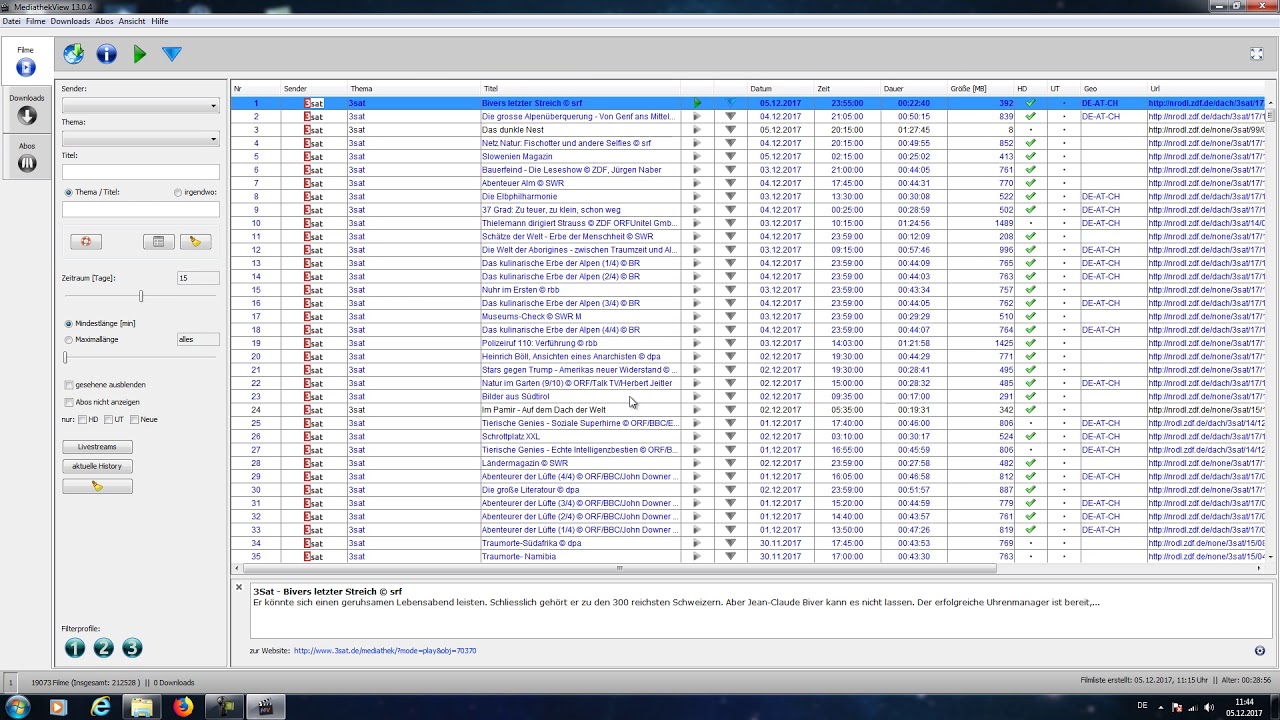Screen dimensions: 1280x720
Task: Click the Zeitraum [Tage] slider handle
Action: tap(141, 296)
